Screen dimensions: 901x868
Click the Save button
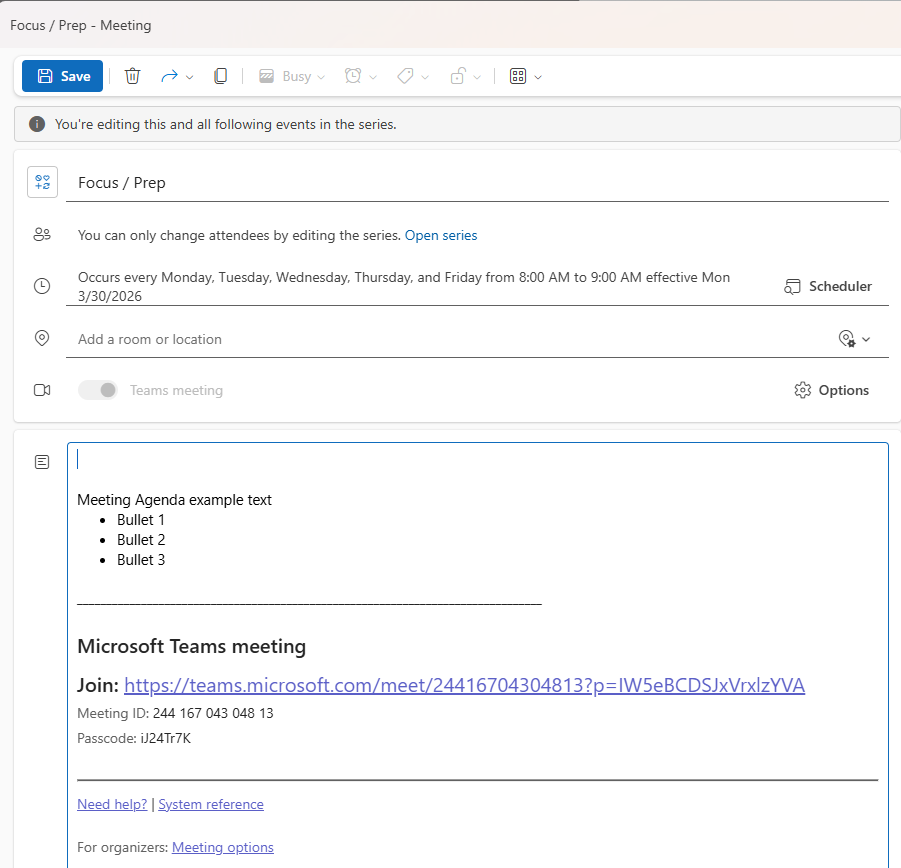point(63,76)
